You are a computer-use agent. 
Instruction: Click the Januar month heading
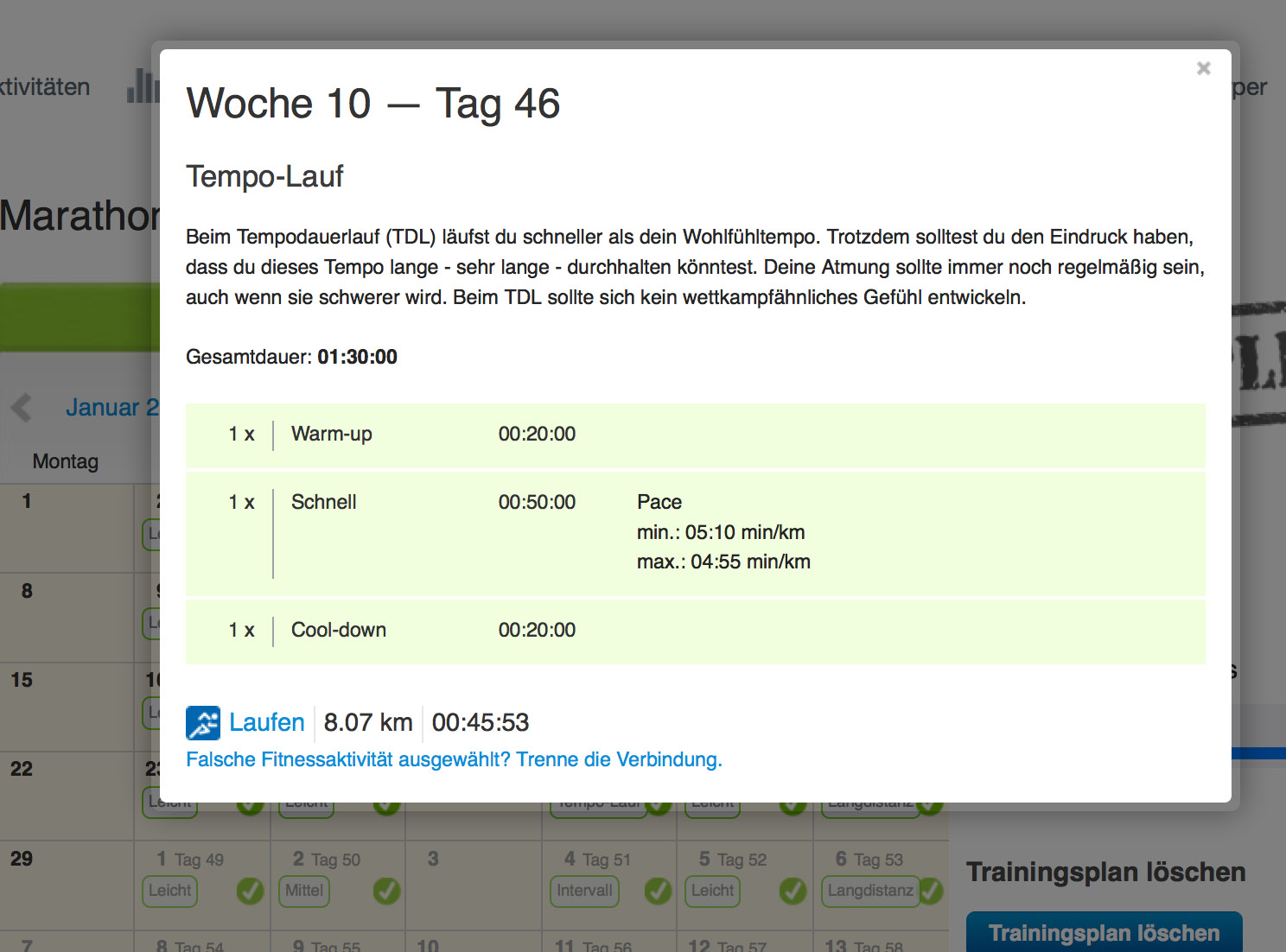tap(112, 408)
